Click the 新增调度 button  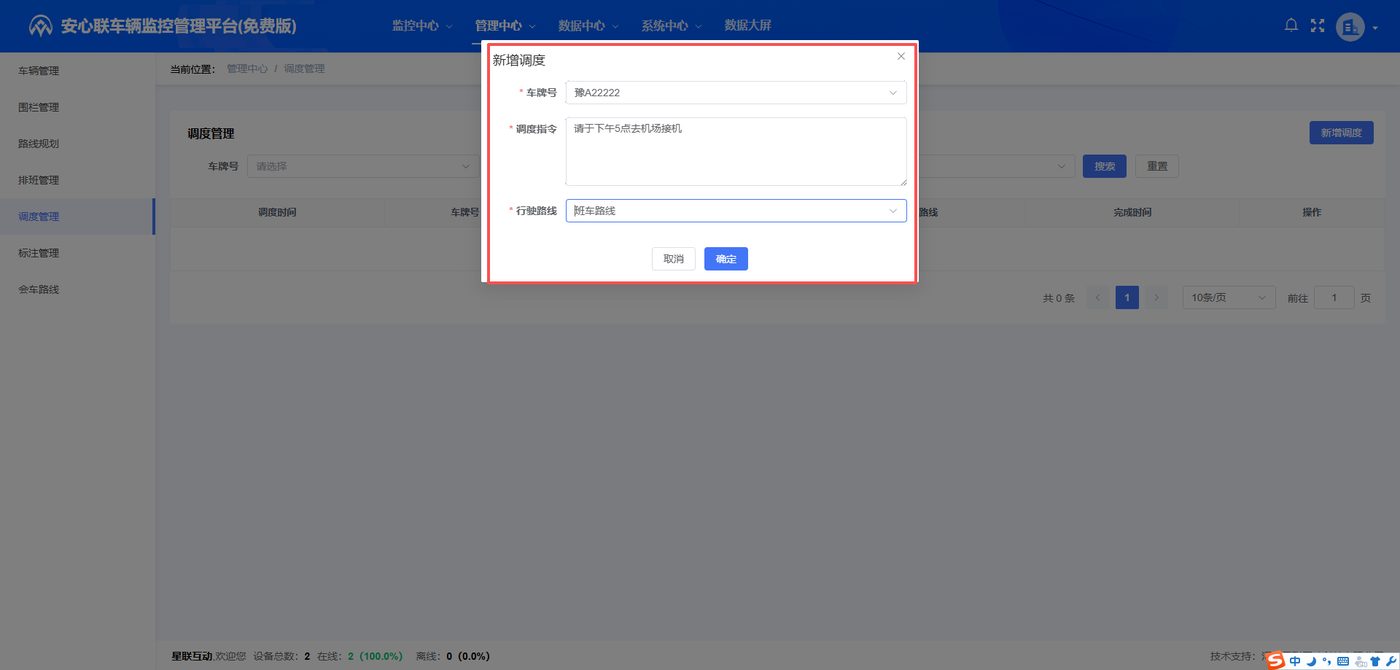[1341, 133]
